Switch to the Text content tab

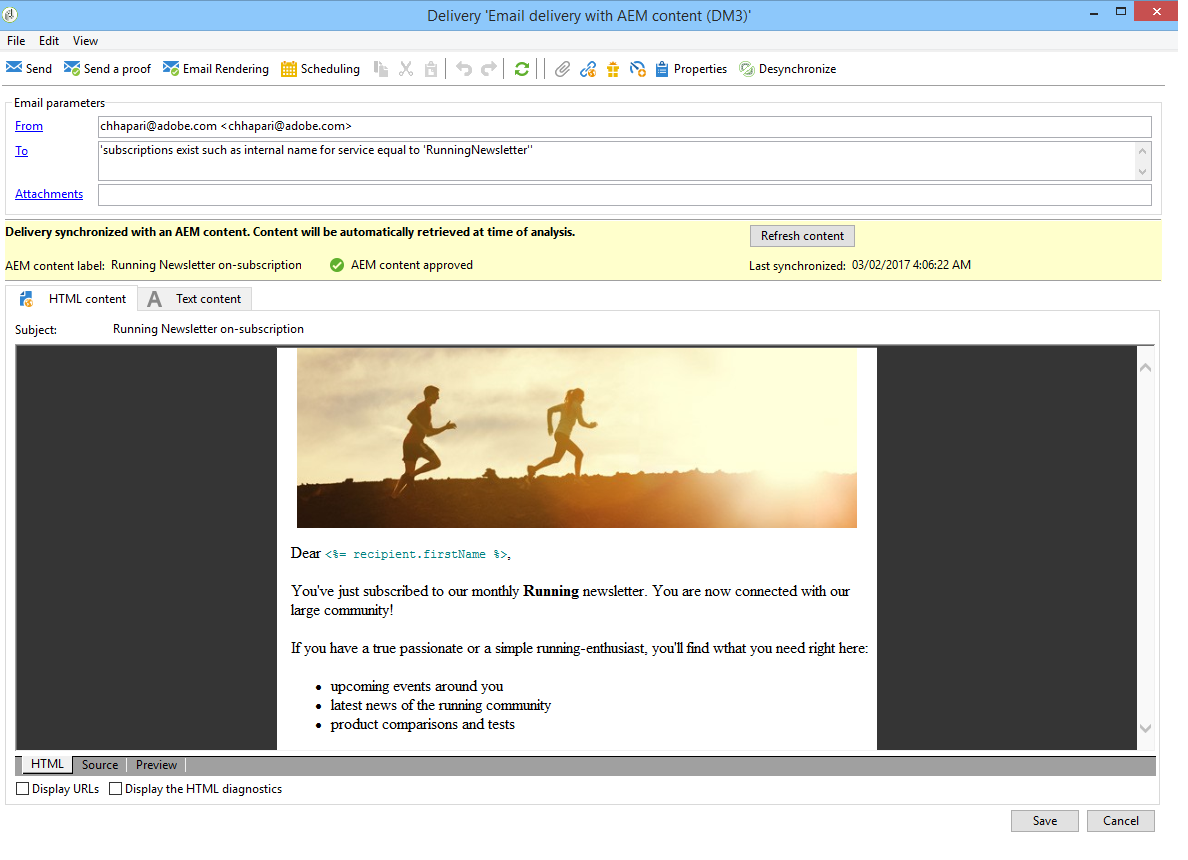195,299
